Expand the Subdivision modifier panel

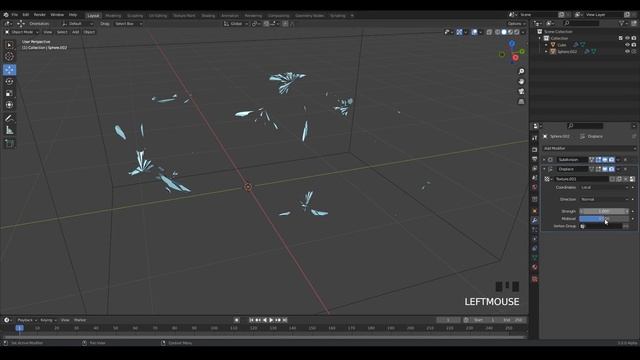[544, 160]
